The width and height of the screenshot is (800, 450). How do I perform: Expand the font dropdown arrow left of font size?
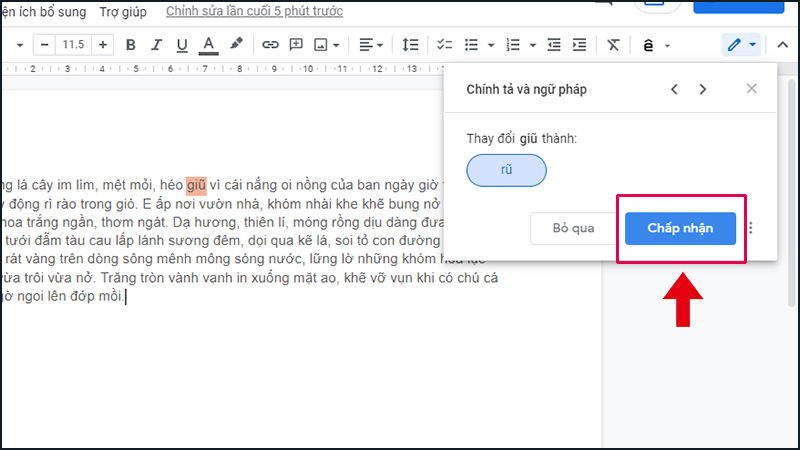click(x=20, y=45)
